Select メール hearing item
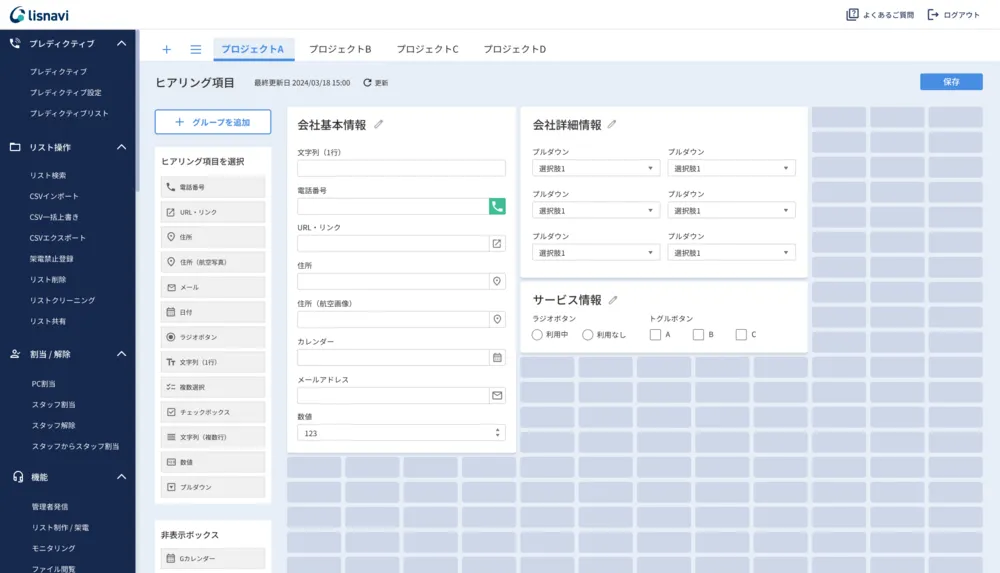Image resolution: width=1000 pixels, height=573 pixels. tap(213, 287)
